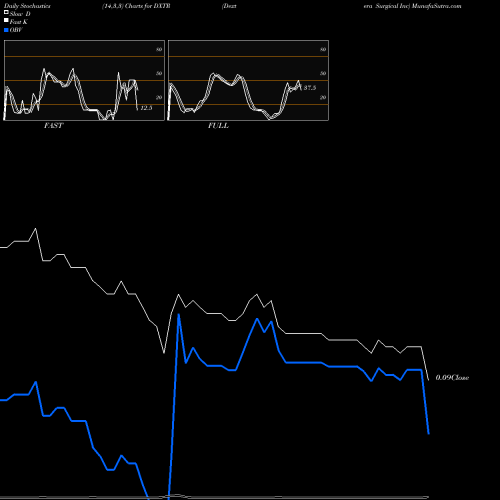The image size is (500, 500).
Task: Click the FULL label under chart
Action: pos(218,126)
